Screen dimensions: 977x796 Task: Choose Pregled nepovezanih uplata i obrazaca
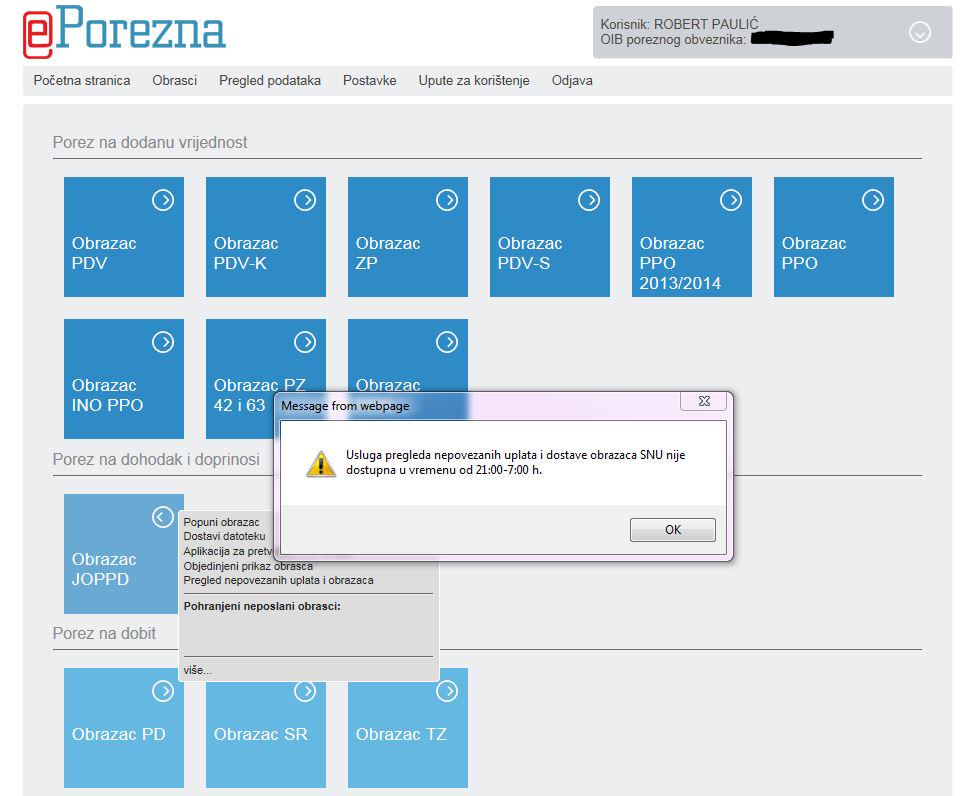[x=279, y=580]
